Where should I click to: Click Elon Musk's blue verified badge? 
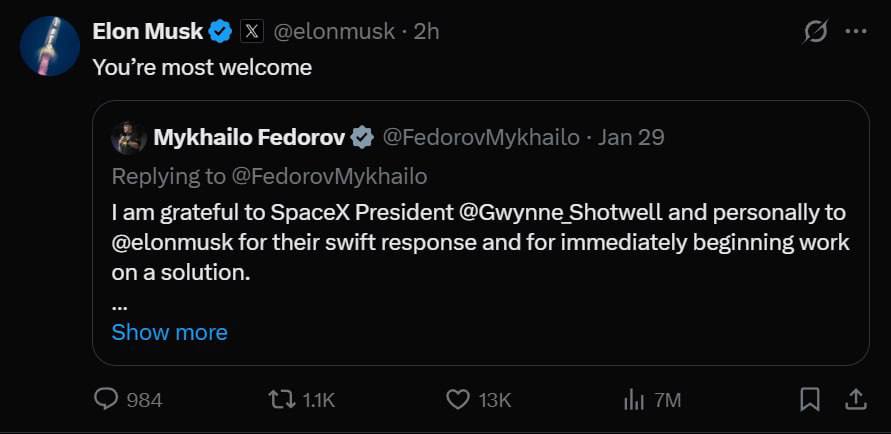(x=220, y=31)
